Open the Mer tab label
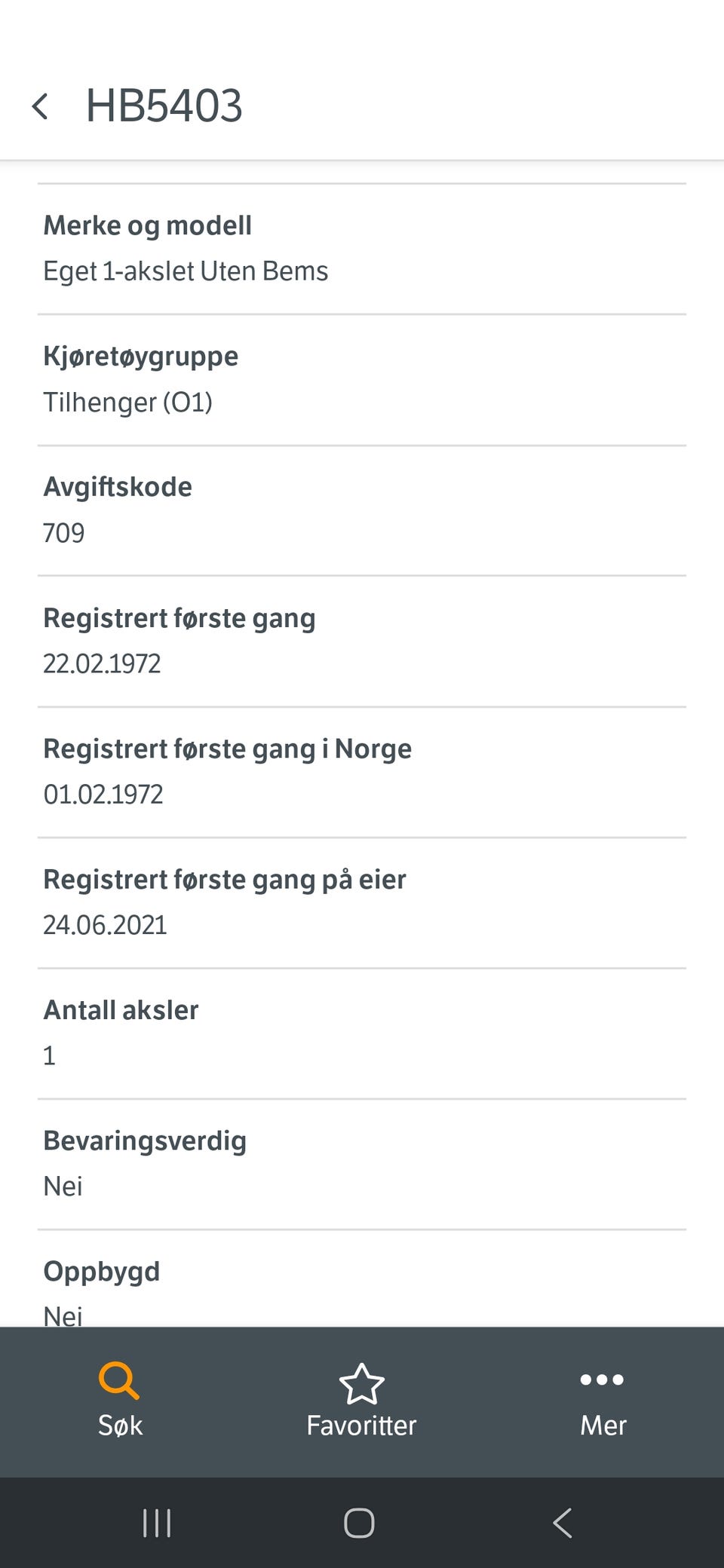 pos(603,1425)
